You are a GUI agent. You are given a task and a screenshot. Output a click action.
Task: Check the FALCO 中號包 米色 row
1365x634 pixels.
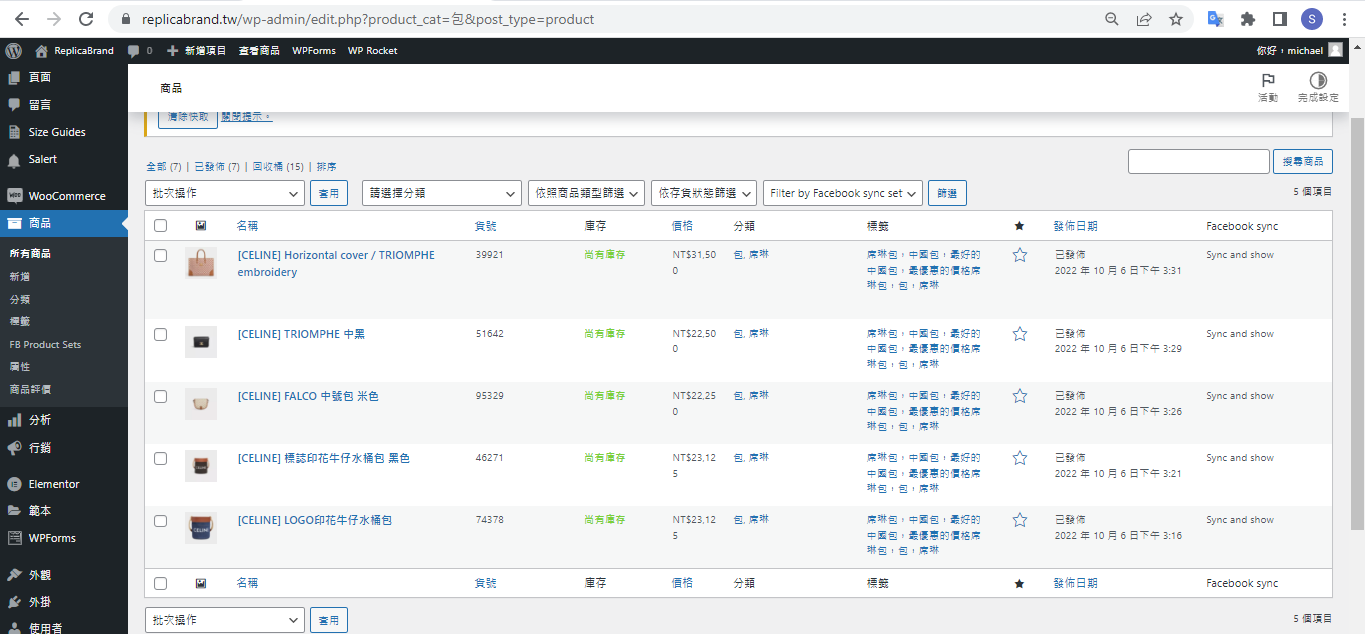160,396
